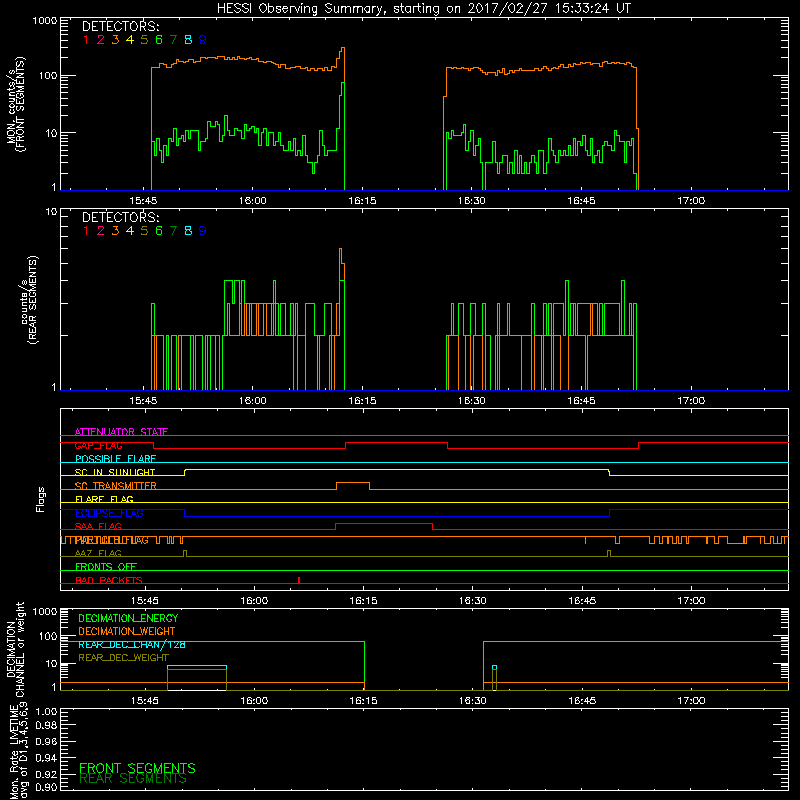Select red detector 1 in front segments legend
The width and height of the screenshot is (800, 800).
(x=86, y=39)
